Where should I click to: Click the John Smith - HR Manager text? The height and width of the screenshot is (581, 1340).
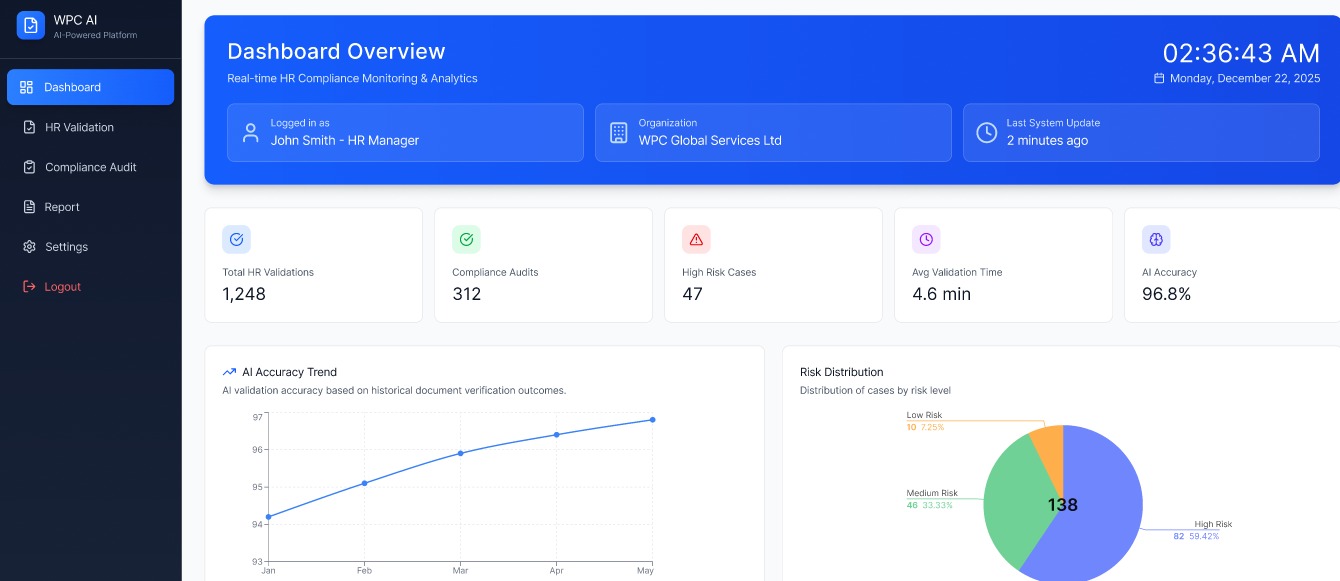345,141
